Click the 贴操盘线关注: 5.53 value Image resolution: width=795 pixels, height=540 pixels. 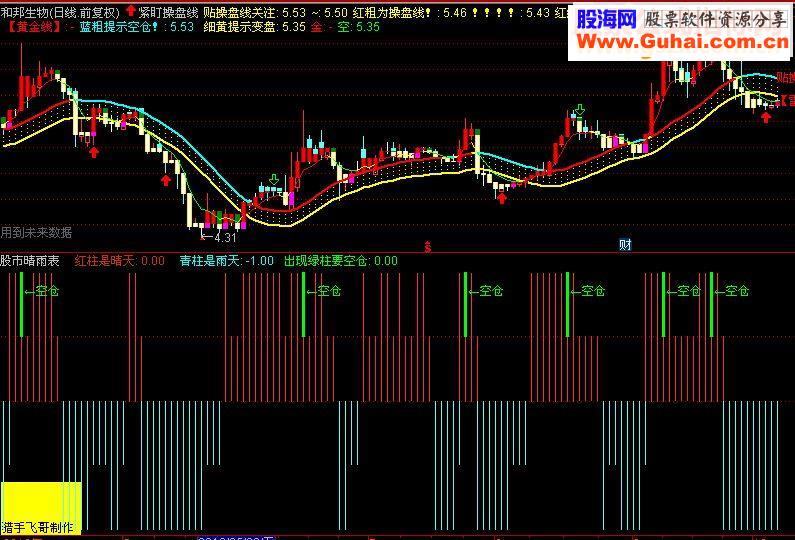(255, 13)
